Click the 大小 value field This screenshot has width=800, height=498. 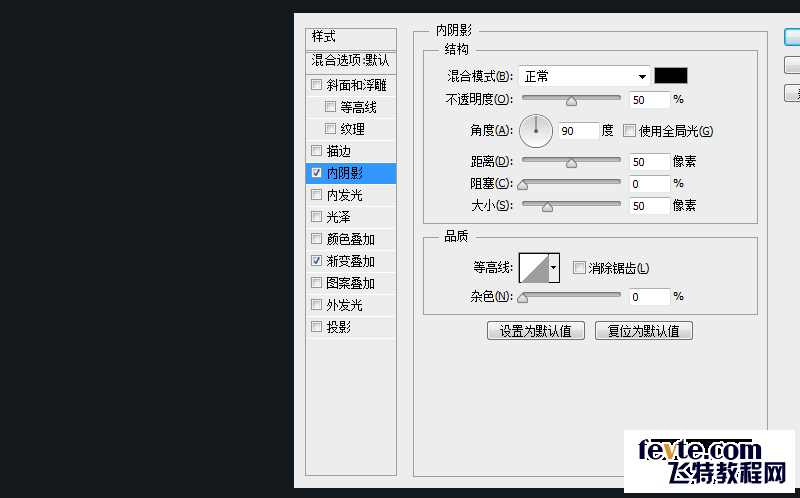tap(649, 206)
